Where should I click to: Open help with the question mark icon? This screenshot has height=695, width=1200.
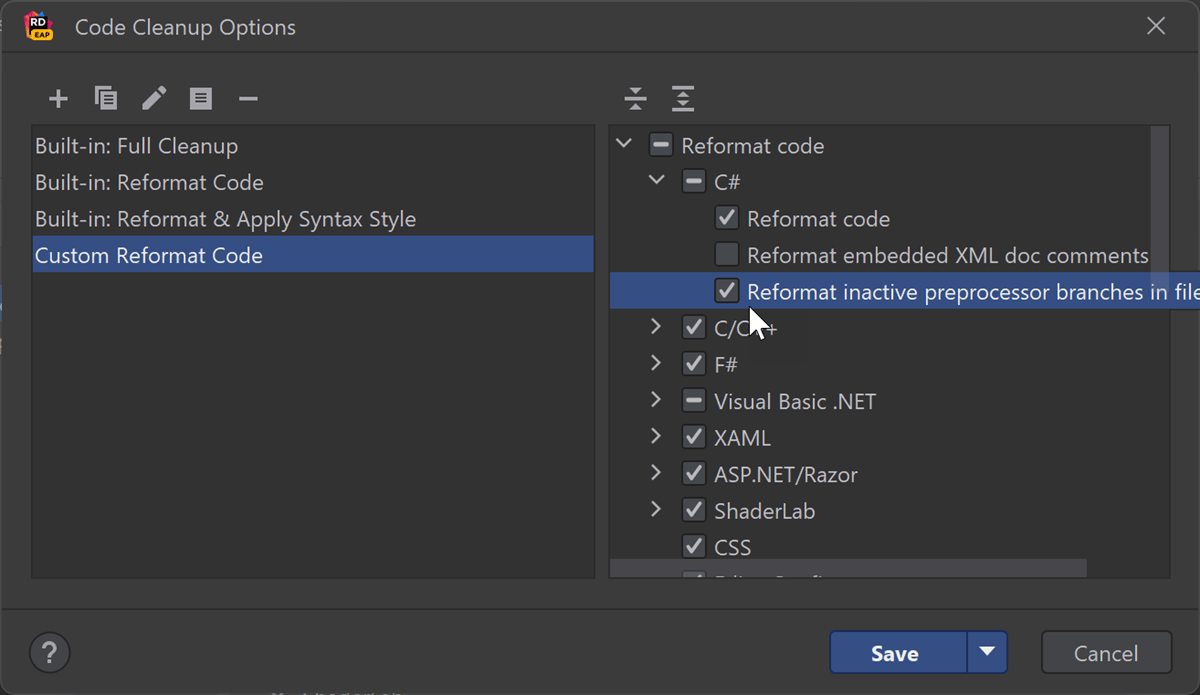coord(49,653)
